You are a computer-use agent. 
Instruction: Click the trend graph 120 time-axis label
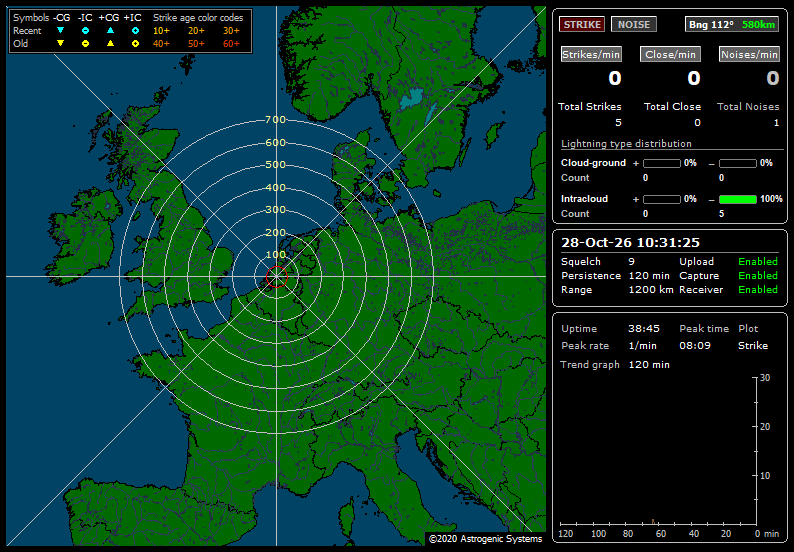[x=566, y=534]
